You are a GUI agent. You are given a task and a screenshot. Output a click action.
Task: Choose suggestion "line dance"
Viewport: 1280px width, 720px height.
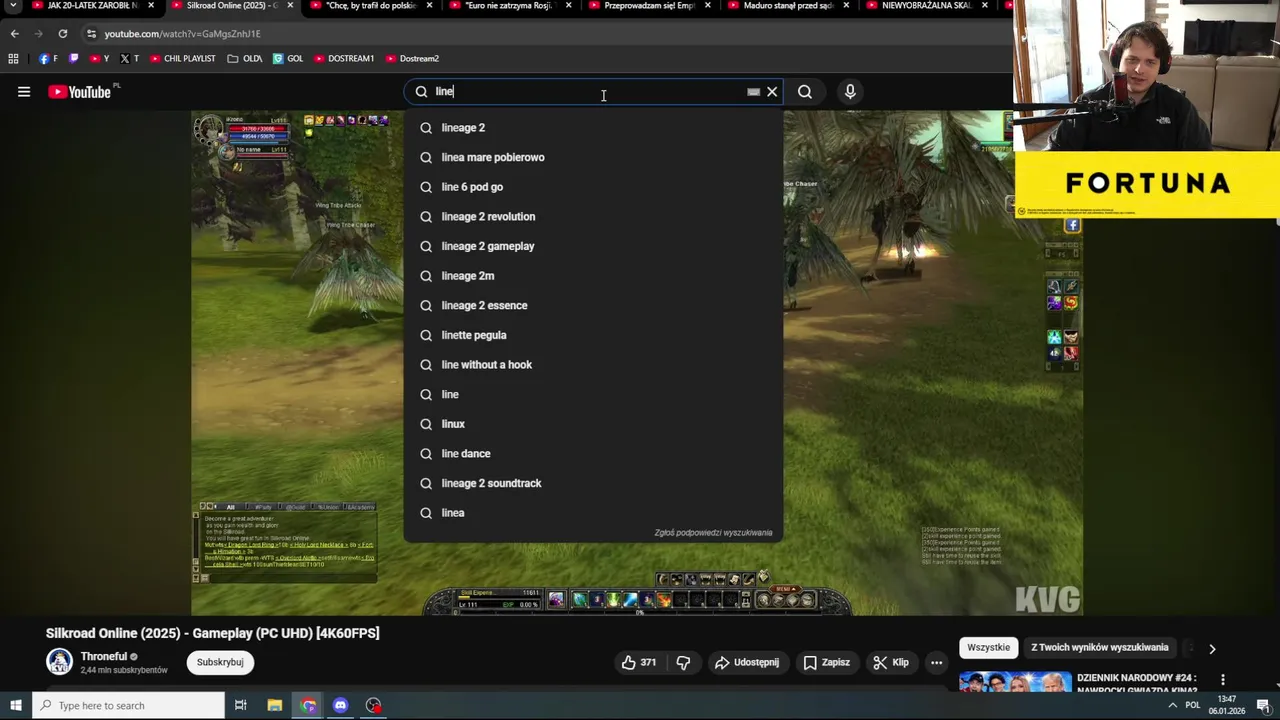point(593,454)
